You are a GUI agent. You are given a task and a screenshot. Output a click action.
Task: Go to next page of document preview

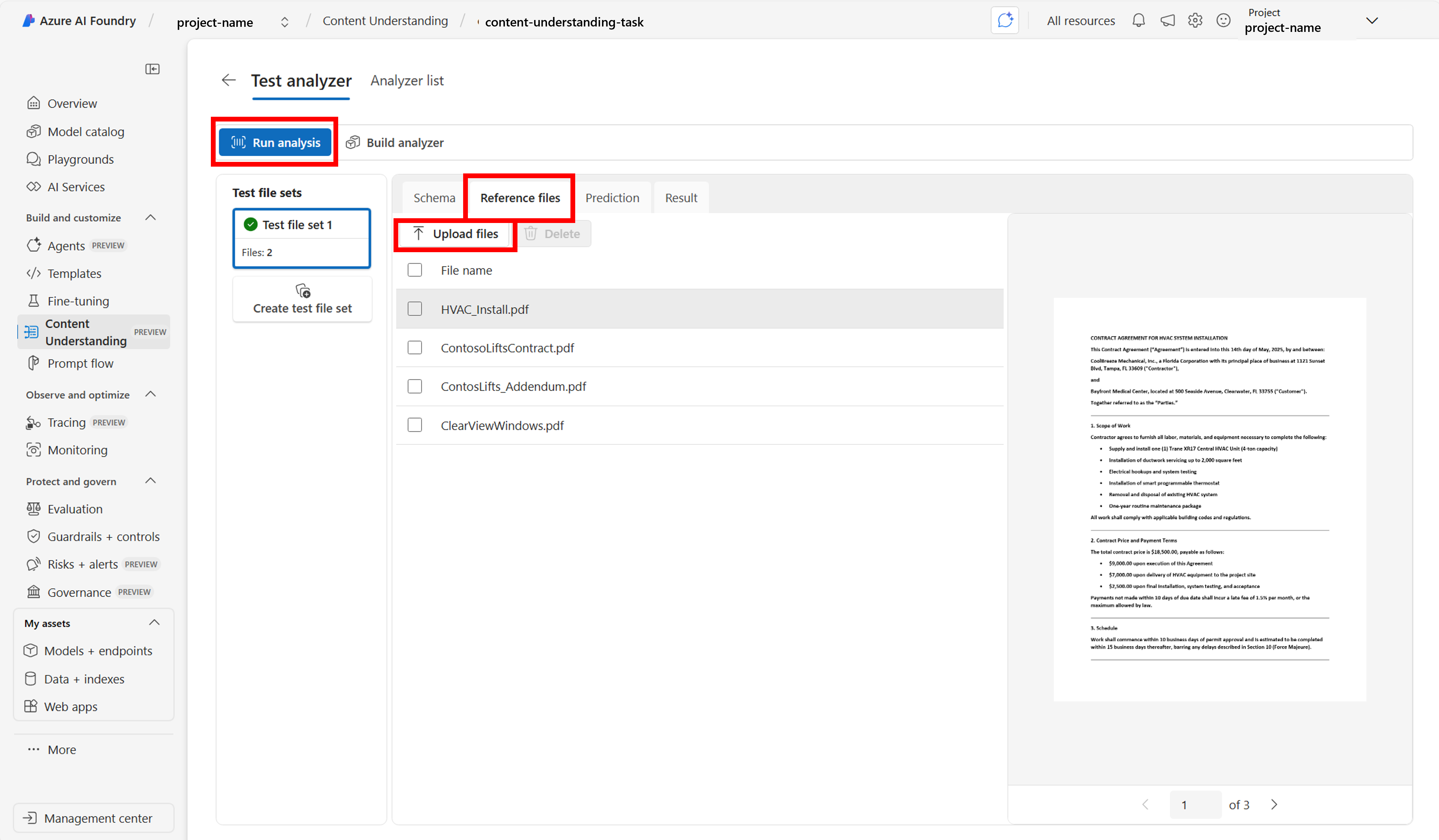1274,805
